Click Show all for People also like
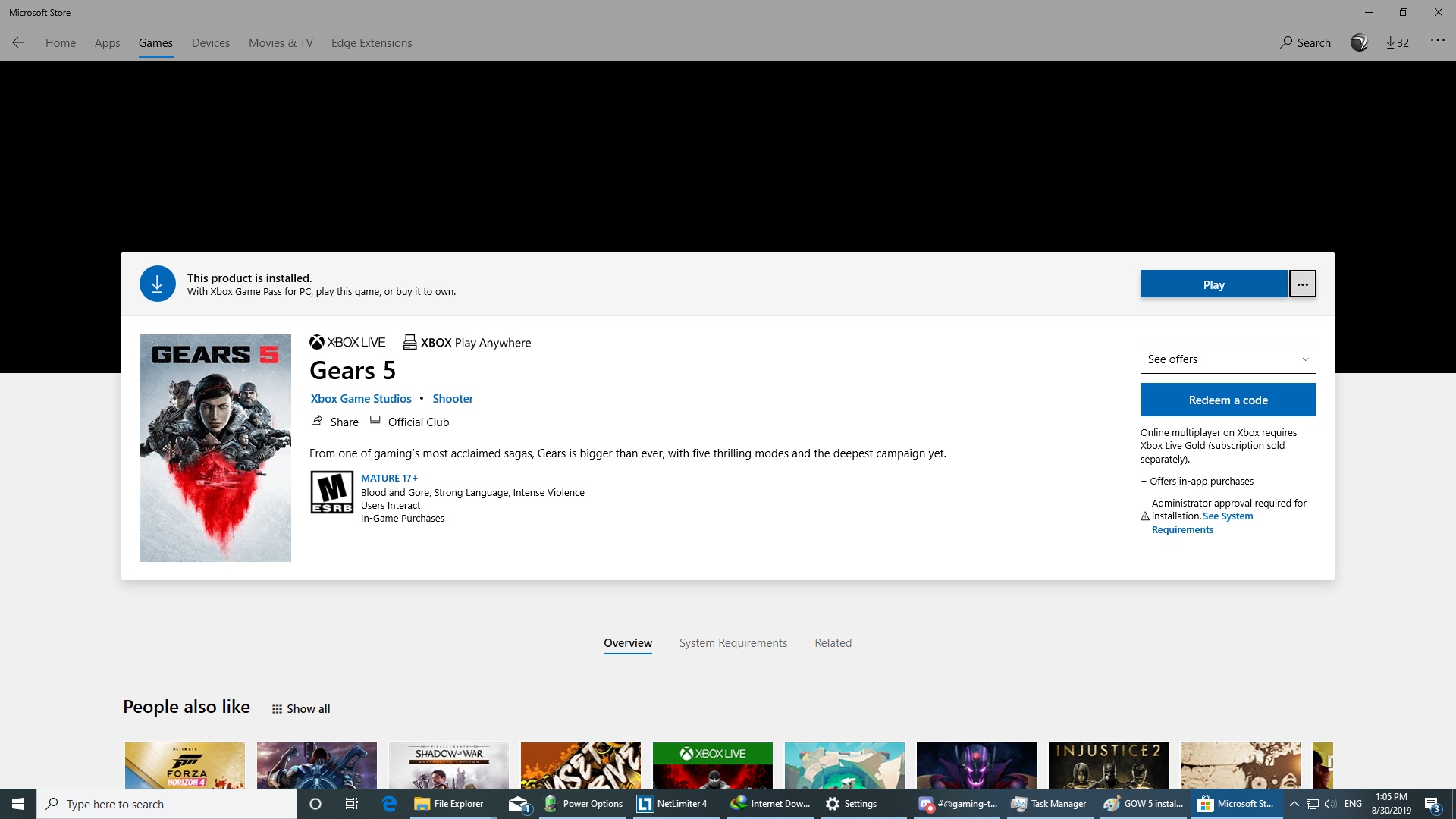This screenshot has height=819, width=1456. click(301, 708)
